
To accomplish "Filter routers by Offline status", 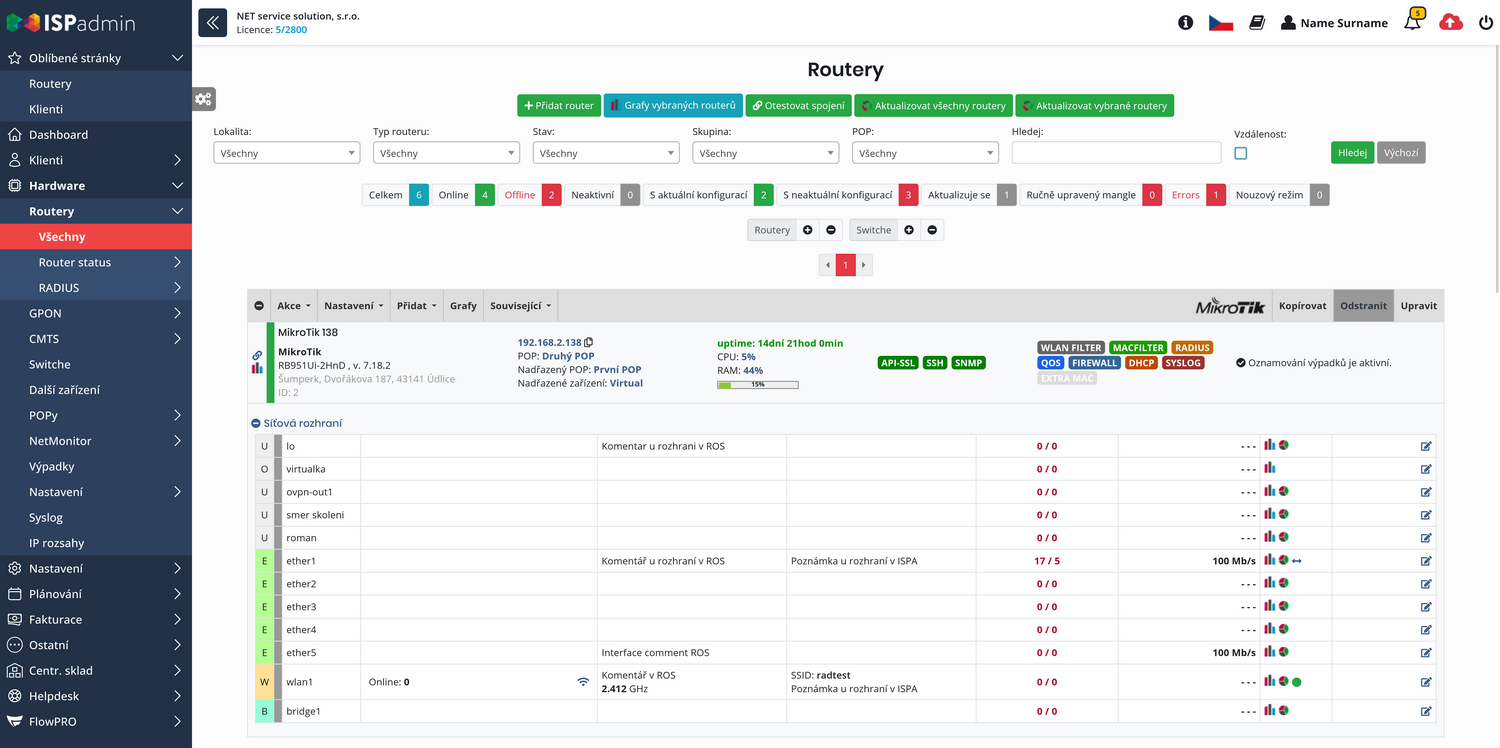I will (529, 195).
